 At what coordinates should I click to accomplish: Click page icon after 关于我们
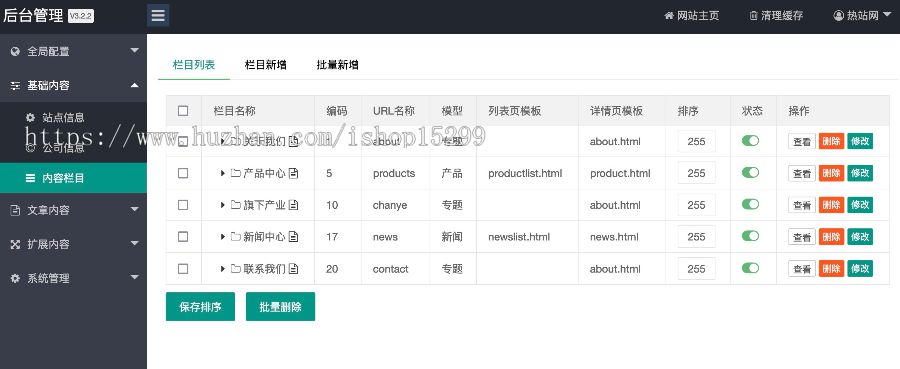pos(293,141)
